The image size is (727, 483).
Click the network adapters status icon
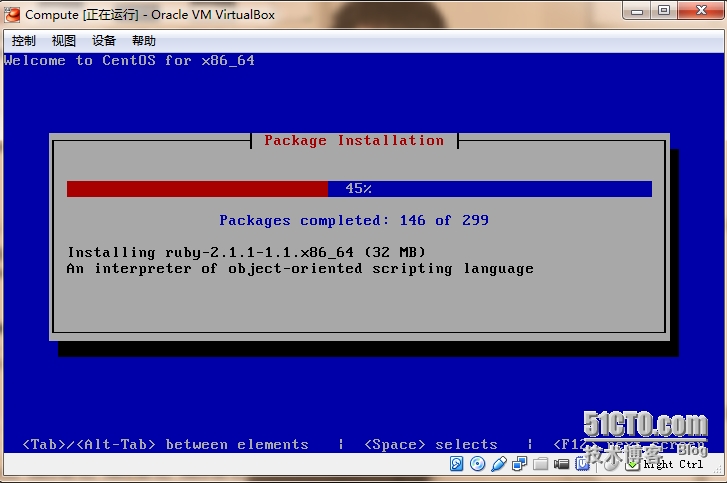coord(520,464)
